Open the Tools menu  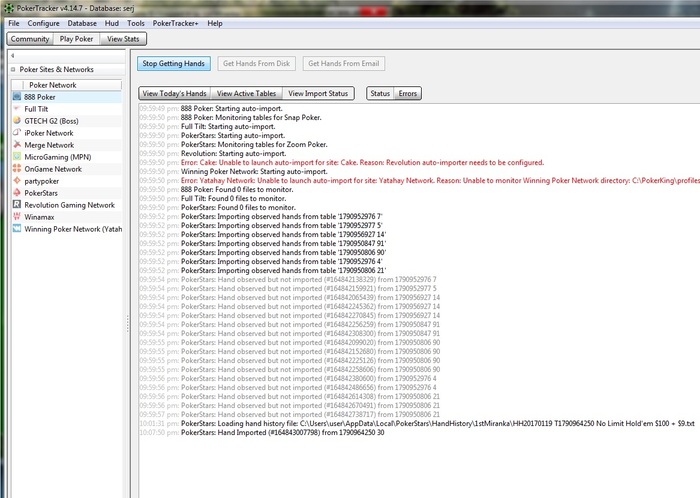coord(136,23)
